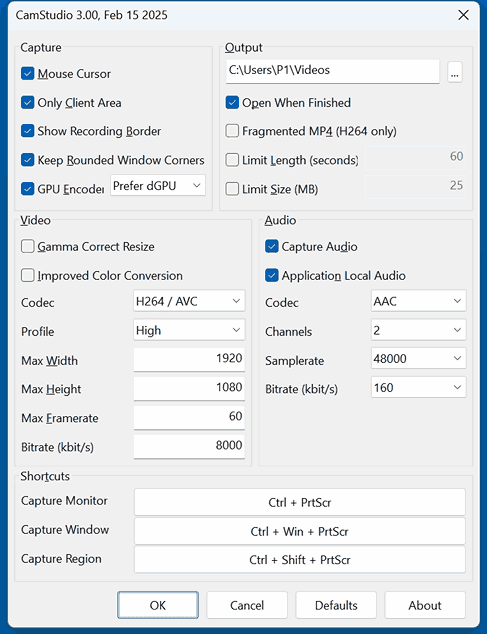487x634 pixels.
Task: Uncheck Application Local Audio
Action: pos(272,275)
